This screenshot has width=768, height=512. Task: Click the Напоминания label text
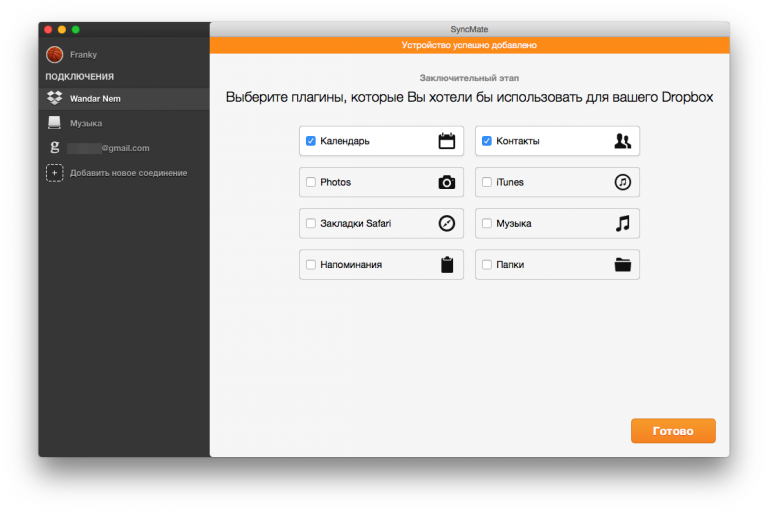pyautogui.click(x=351, y=265)
